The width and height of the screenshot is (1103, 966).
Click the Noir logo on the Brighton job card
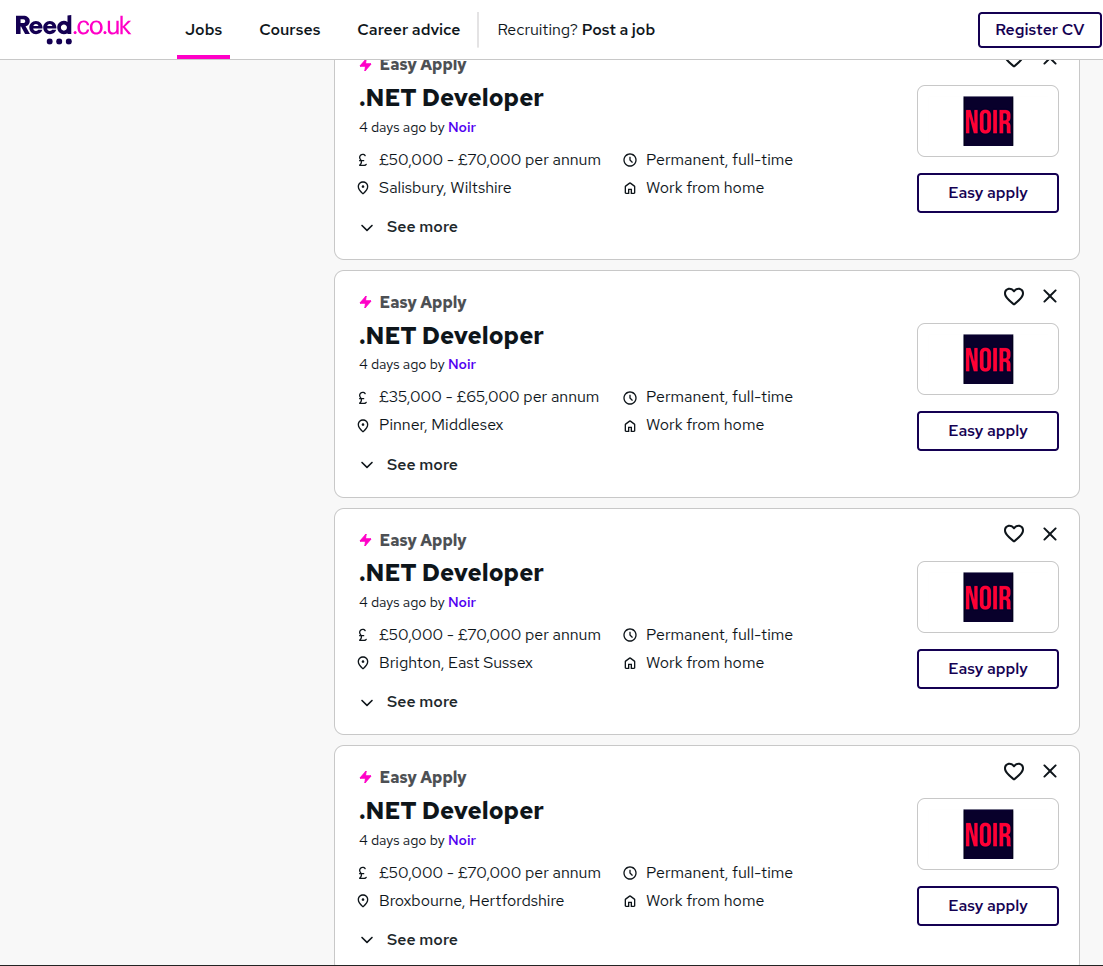987,596
